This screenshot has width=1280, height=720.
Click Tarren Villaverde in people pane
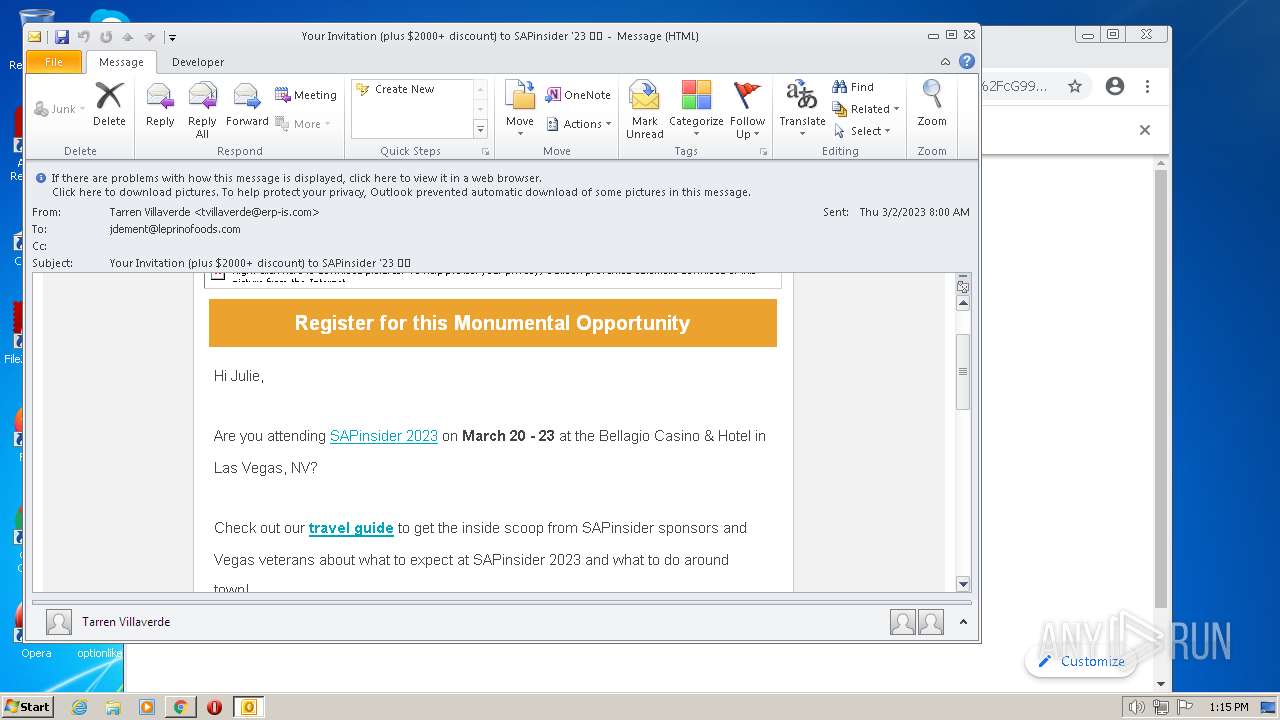126,622
